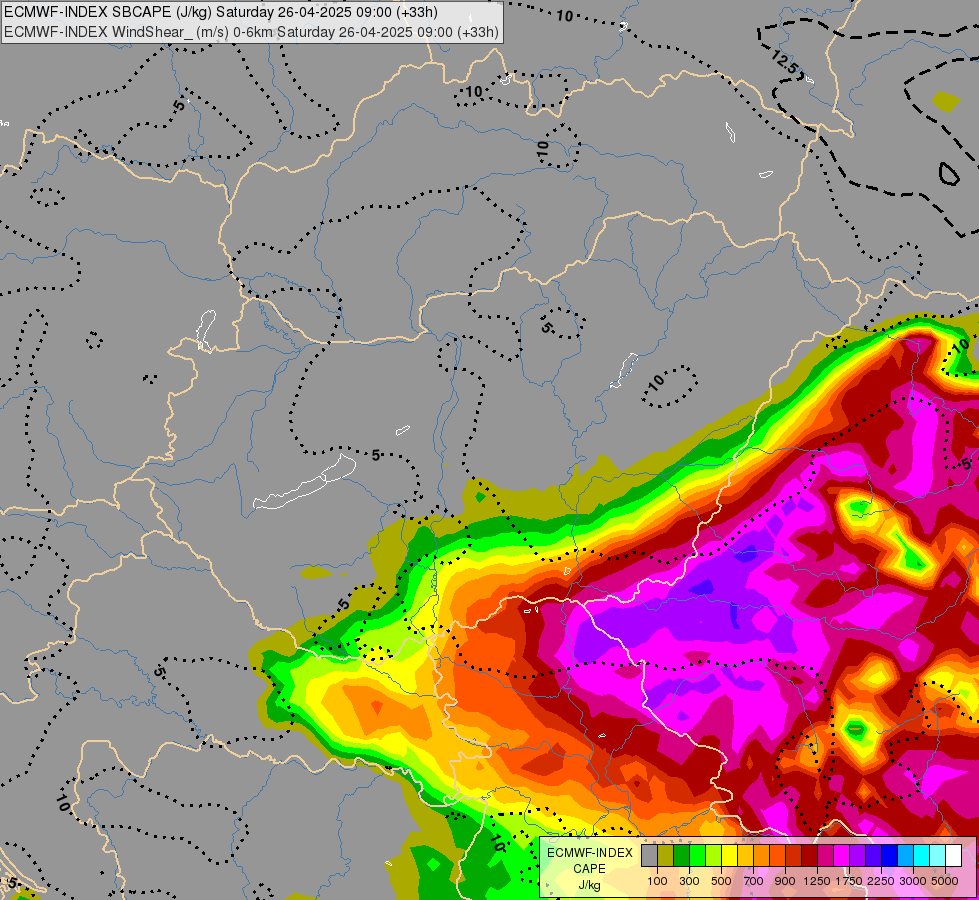Click the legend label 300
979x900 pixels.
(x=689, y=881)
